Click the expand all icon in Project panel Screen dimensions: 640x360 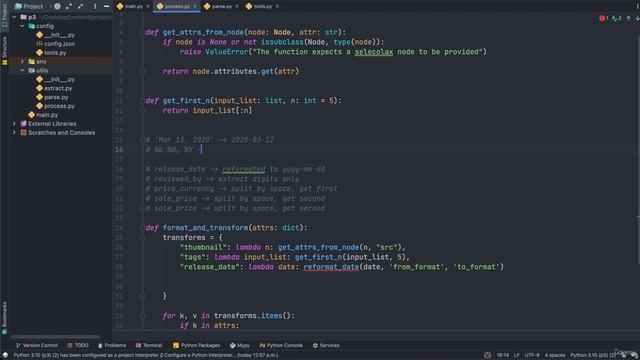[x=69, y=6]
